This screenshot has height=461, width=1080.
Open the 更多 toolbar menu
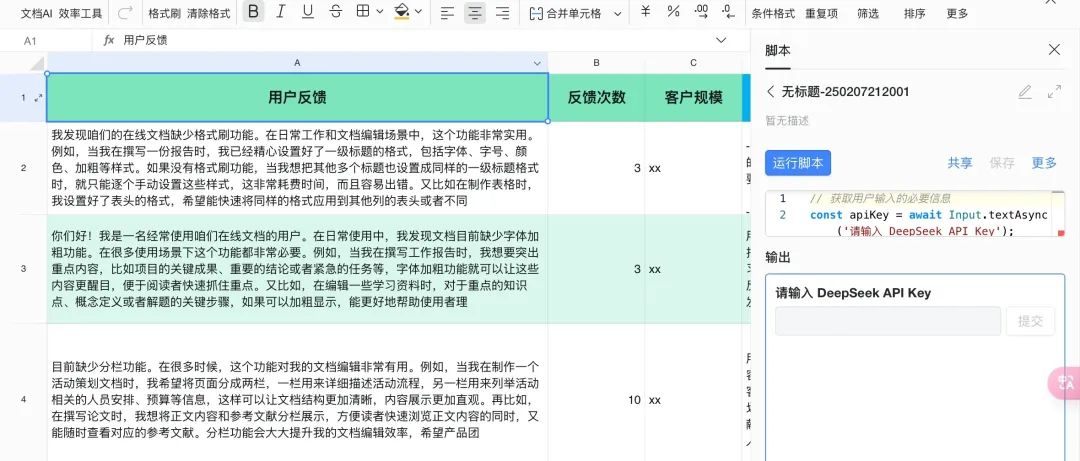point(957,13)
